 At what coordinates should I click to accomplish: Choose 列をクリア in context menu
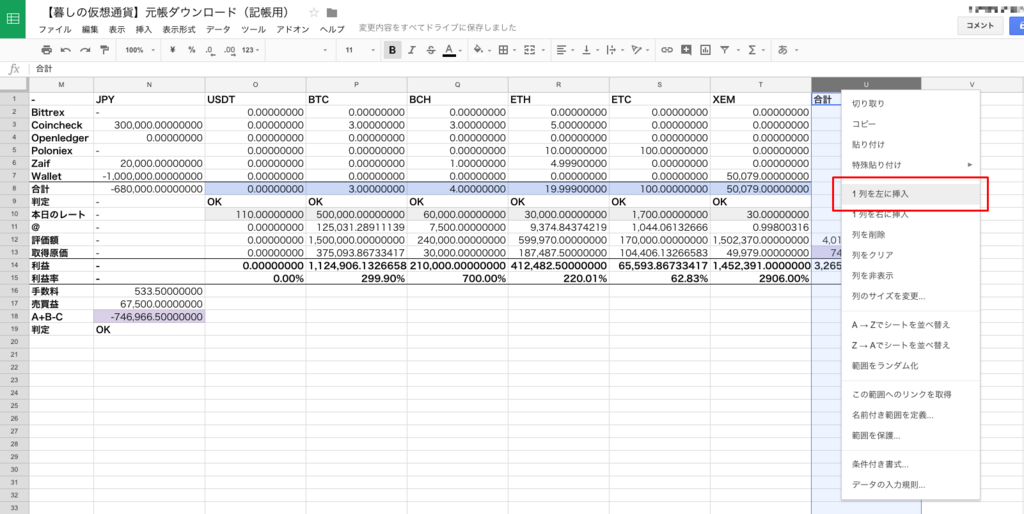911,255
